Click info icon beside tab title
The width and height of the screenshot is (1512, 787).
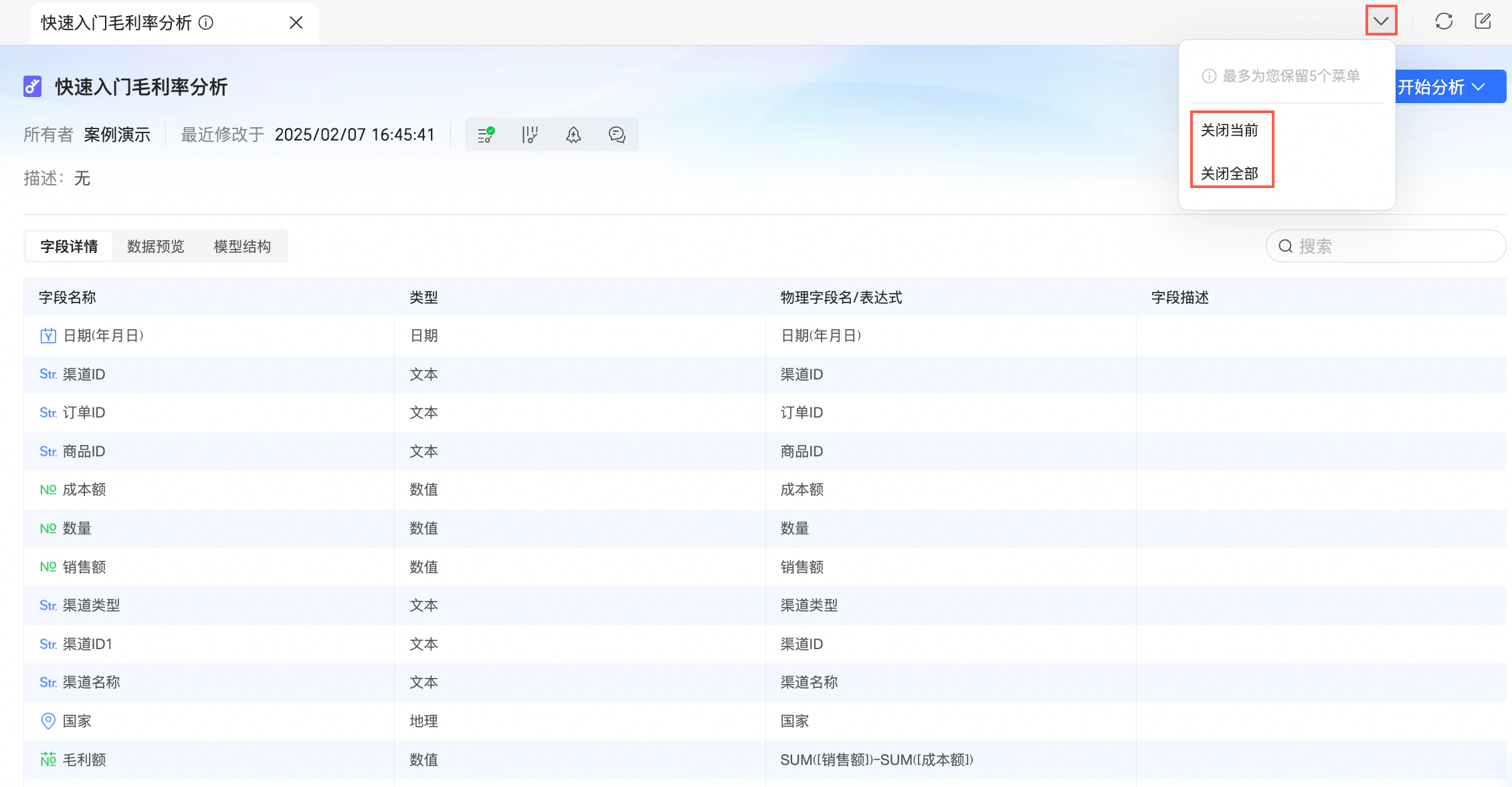207,23
